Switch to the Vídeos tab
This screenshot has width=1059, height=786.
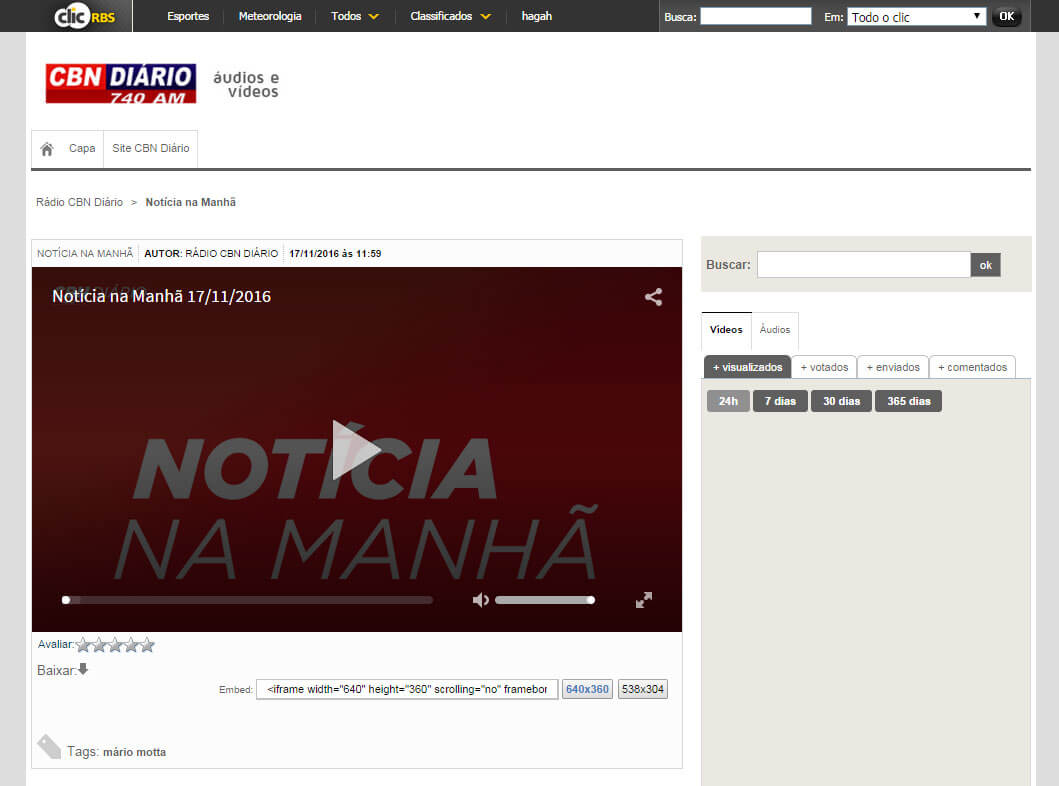tap(726, 330)
